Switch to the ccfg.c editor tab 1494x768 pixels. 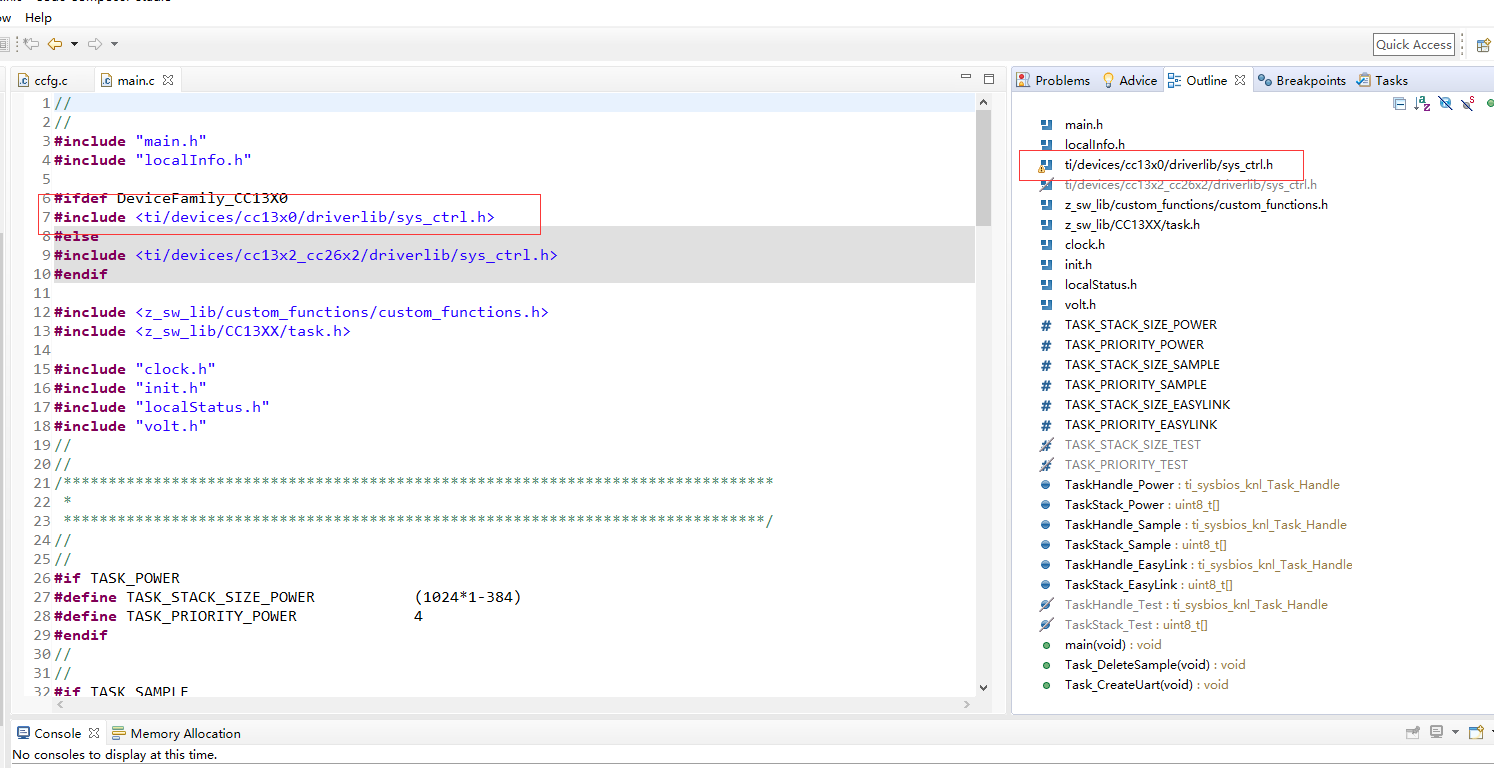[42, 80]
